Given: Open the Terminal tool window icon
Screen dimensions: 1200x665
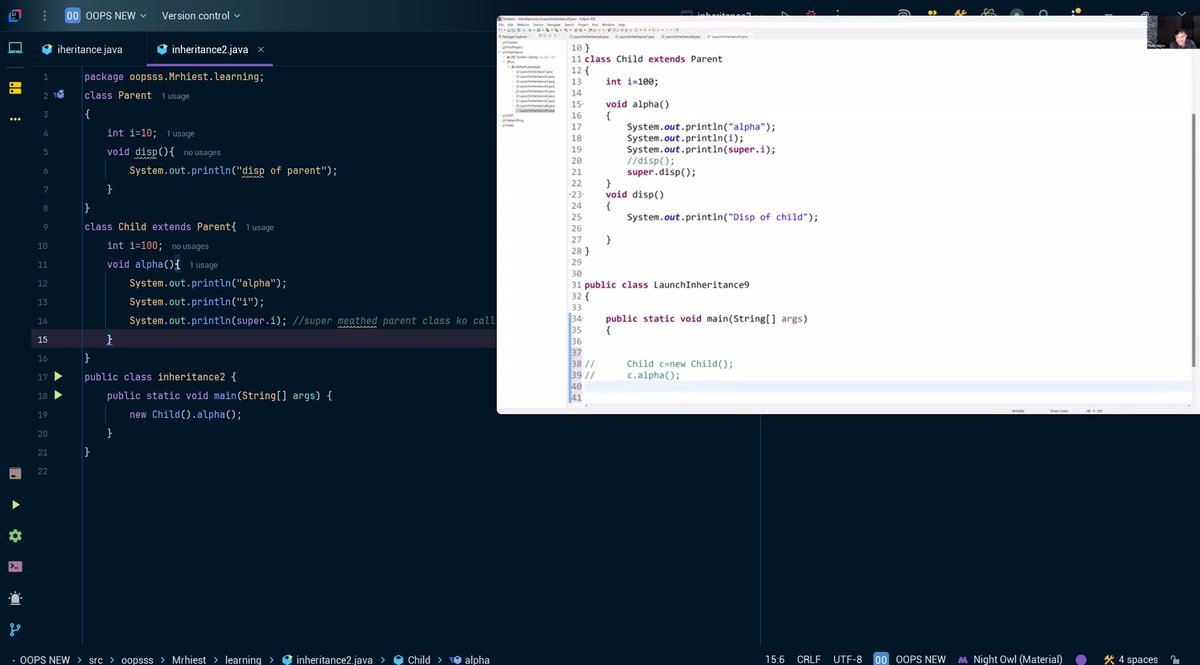Looking at the screenshot, I should [x=16, y=566].
